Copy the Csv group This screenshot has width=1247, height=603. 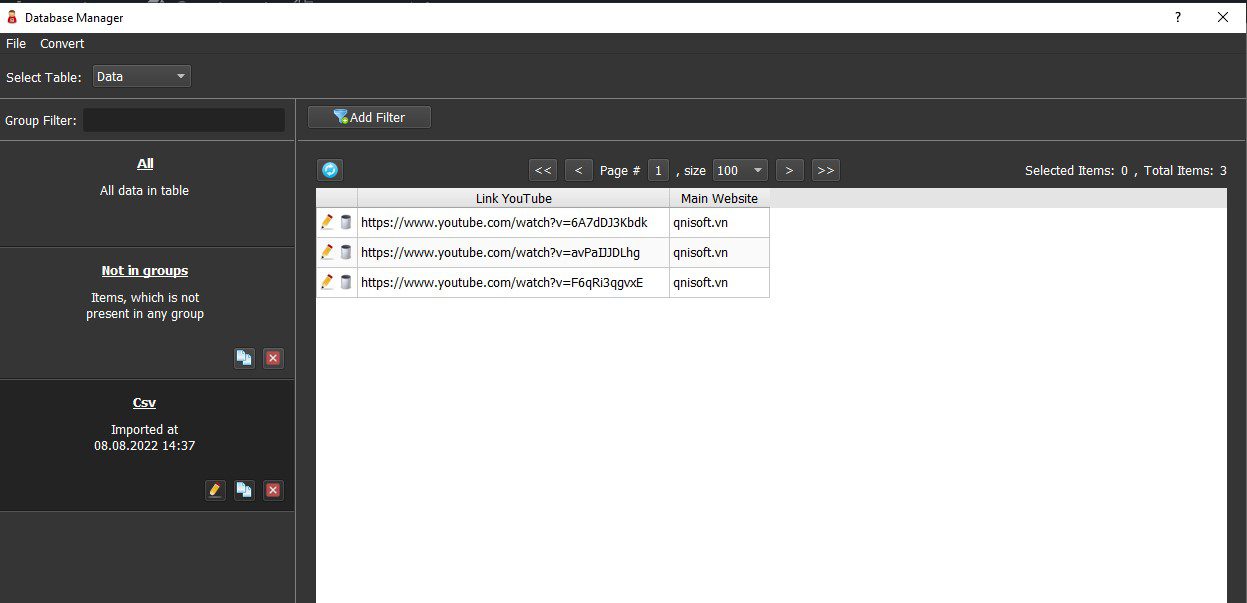pyautogui.click(x=244, y=490)
